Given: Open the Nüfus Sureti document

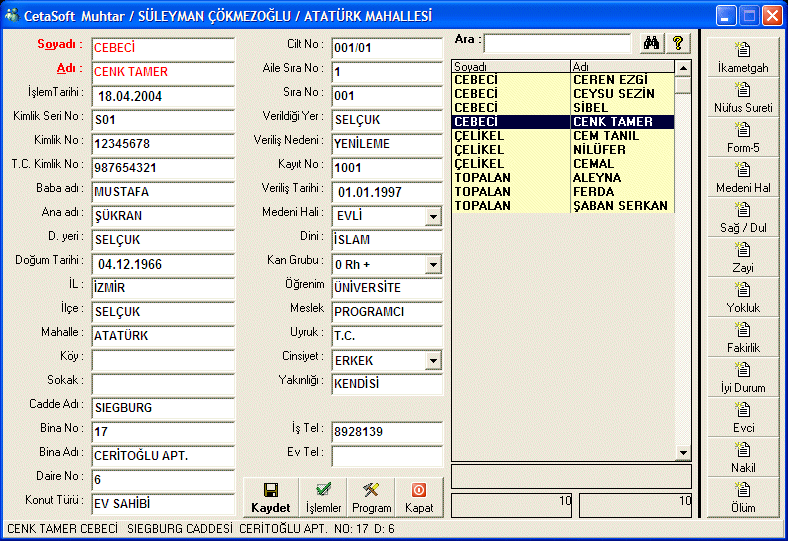Looking at the screenshot, I should coord(742,97).
